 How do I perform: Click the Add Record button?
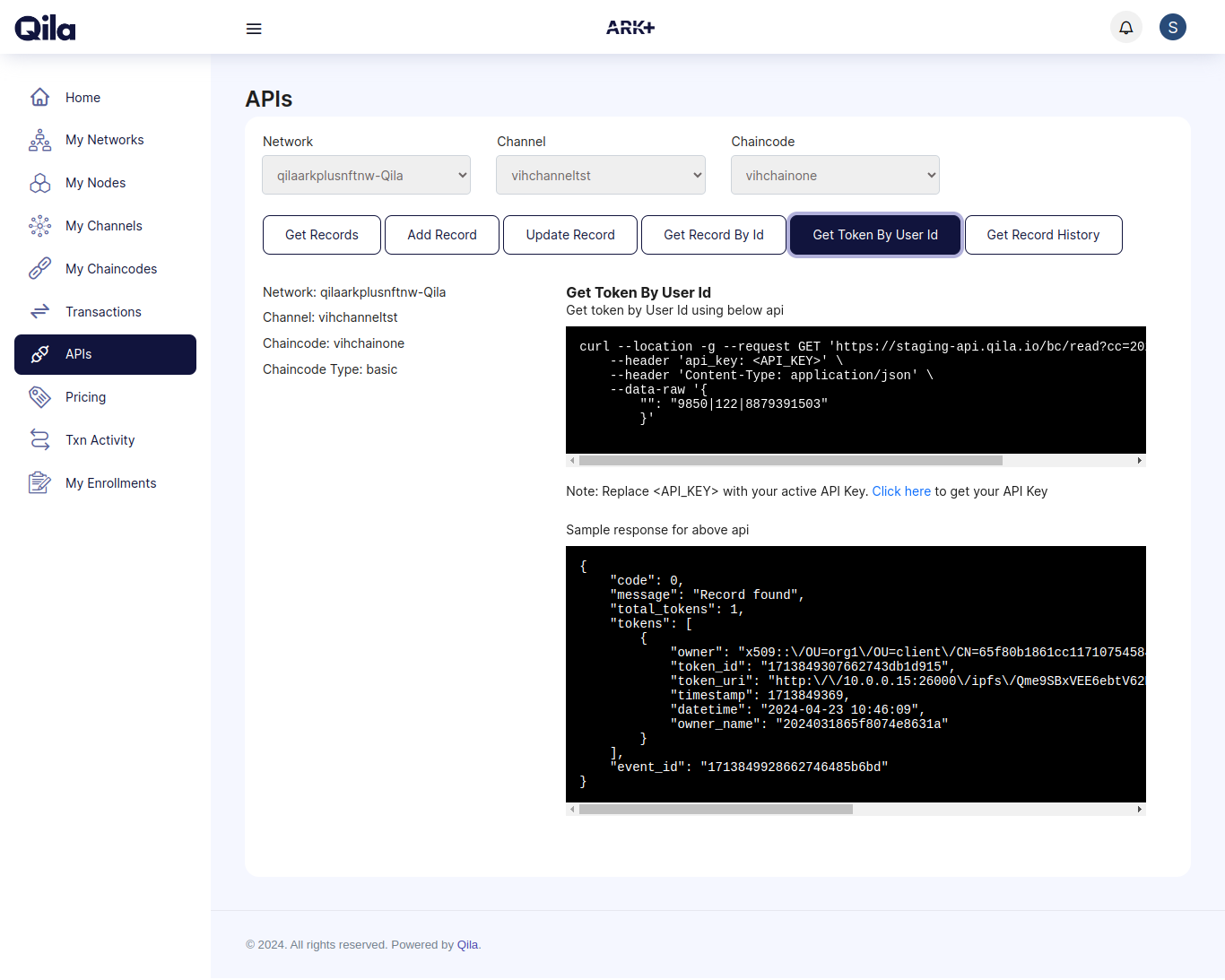(x=442, y=235)
